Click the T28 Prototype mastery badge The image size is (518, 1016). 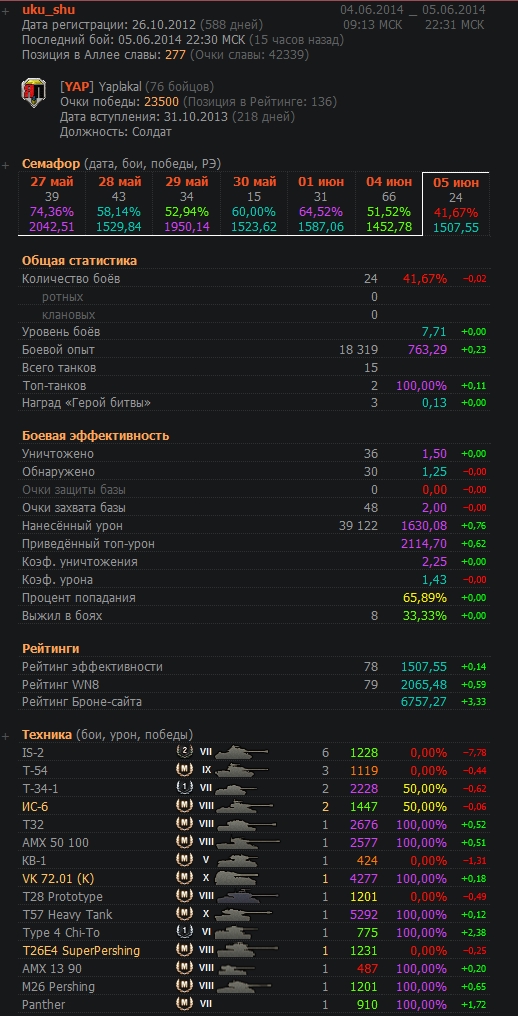coord(185,897)
